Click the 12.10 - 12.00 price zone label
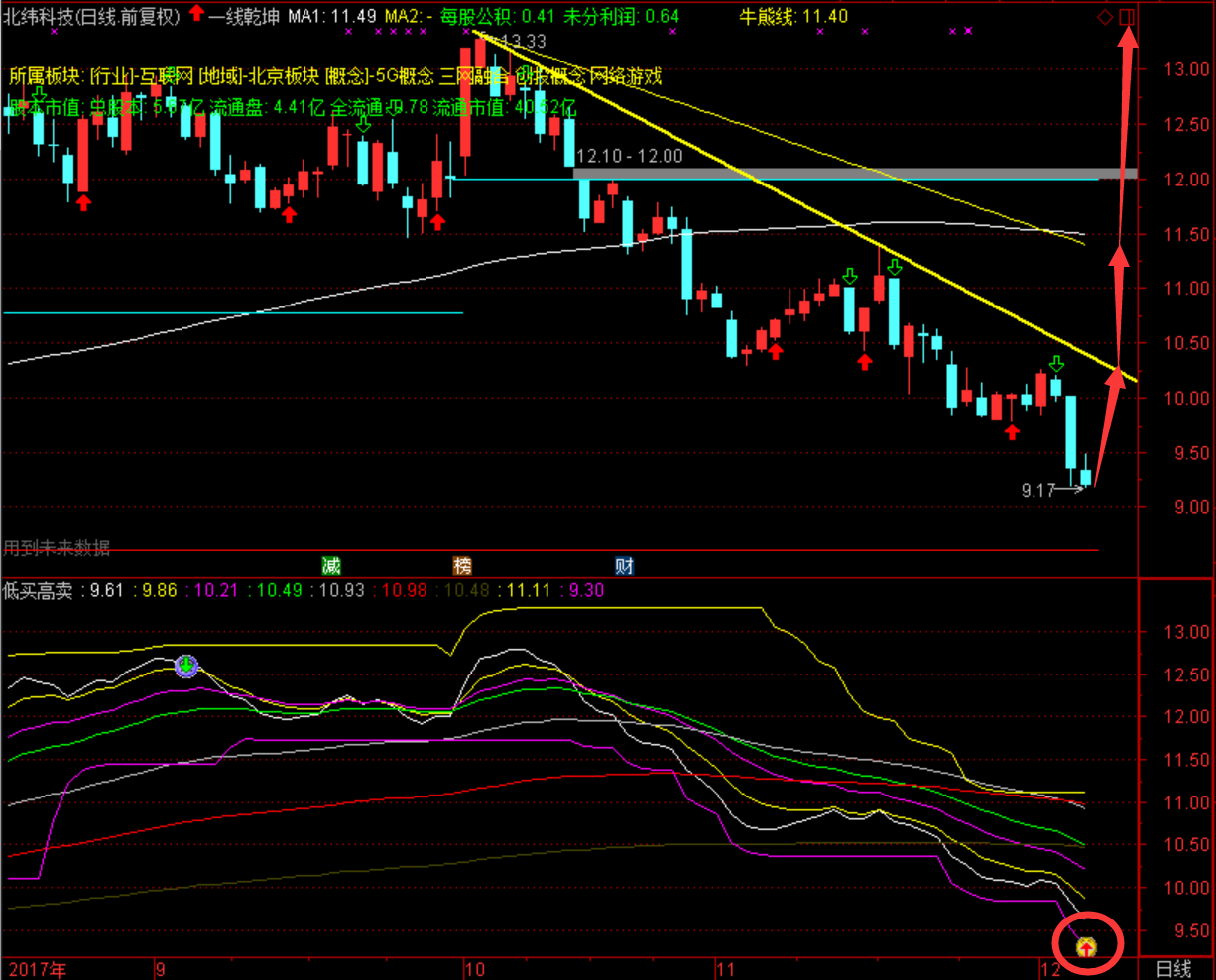Image resolution: width=1216 pixels, height=980 pixels. (x=629, y=157)
